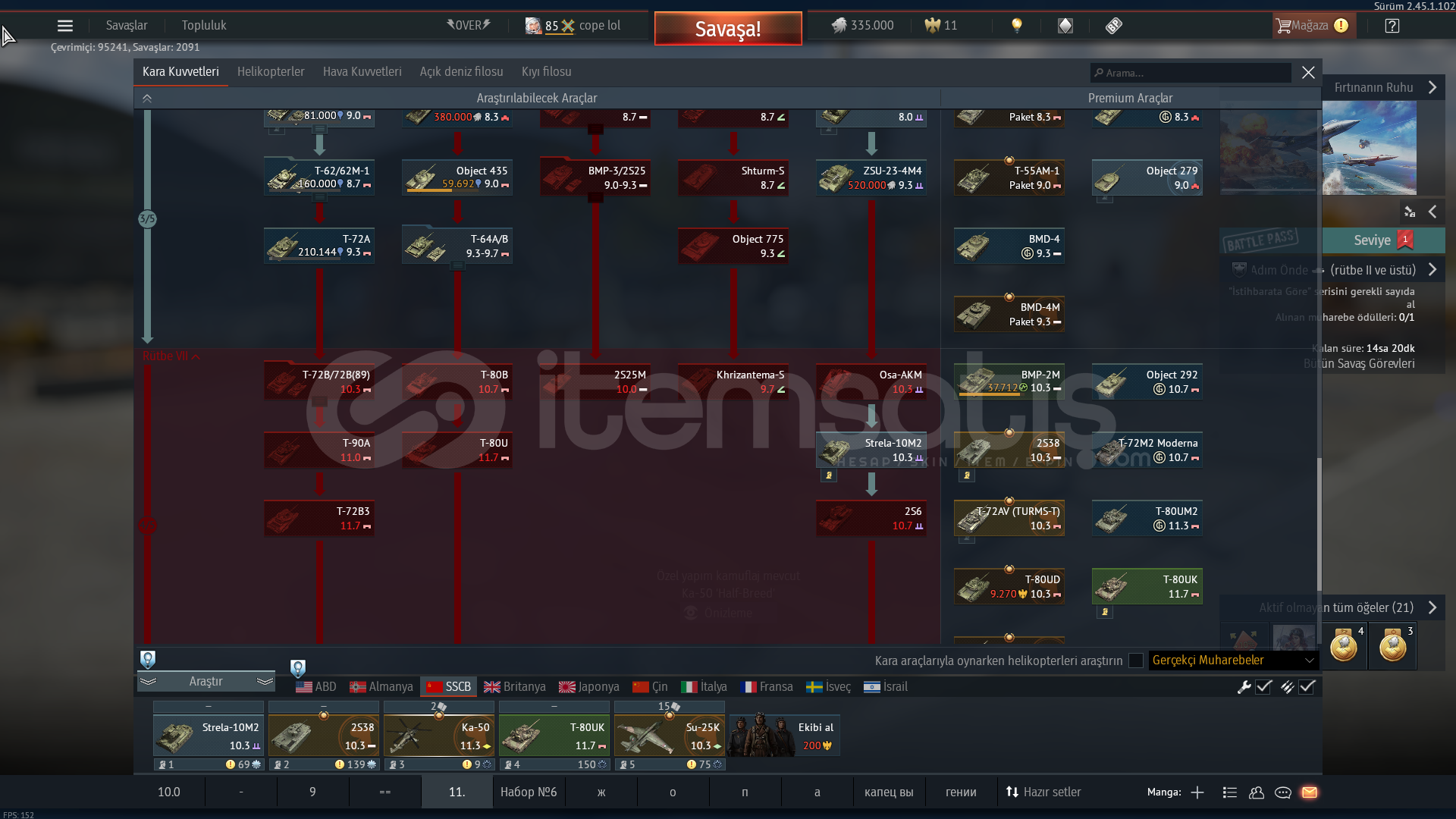Viewport: 1456px width, 819px height.
Task: Open the Topluluk top menu
Action: coord(204,26)
